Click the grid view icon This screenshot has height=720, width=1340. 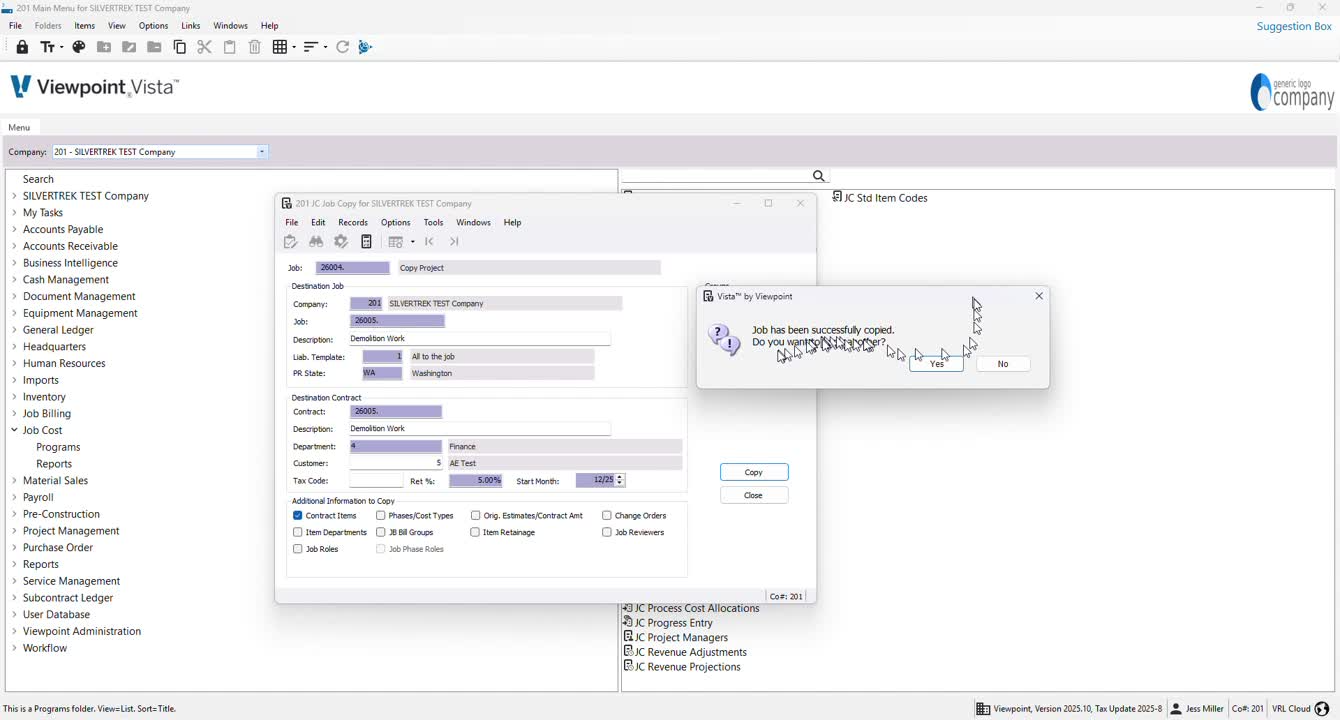280,47
